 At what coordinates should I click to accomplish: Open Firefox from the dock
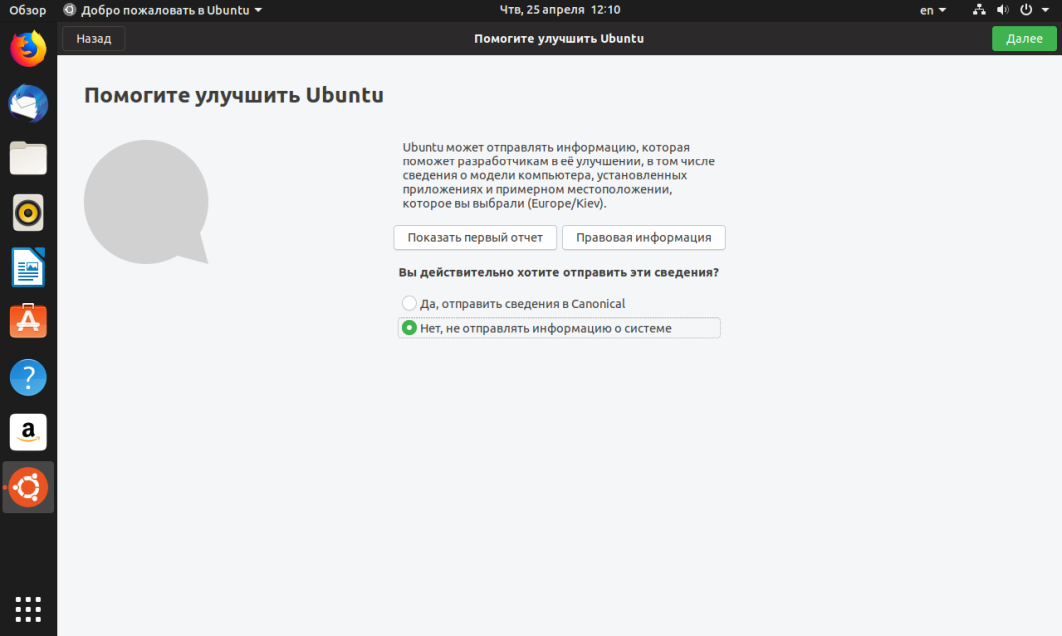click(x=28, y=49)
